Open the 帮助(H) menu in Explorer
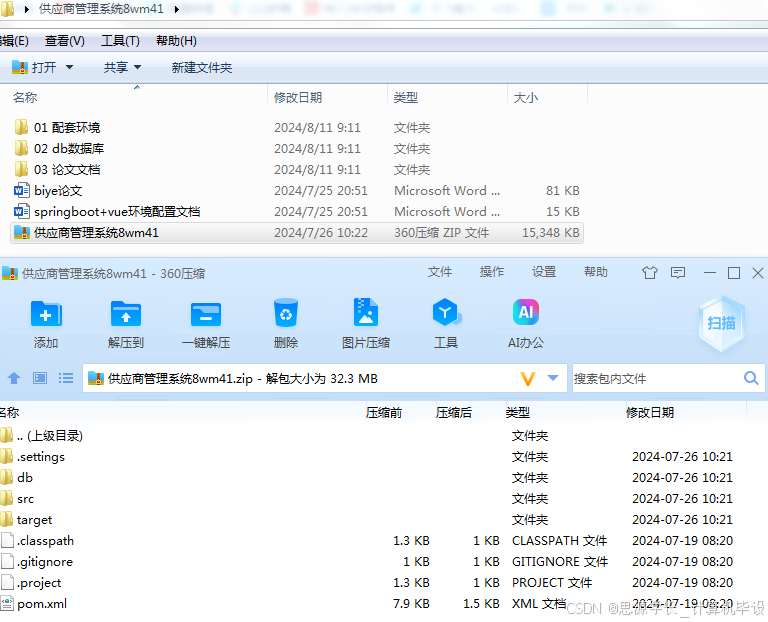Screen dimensions: 768x622 (176, 41)
